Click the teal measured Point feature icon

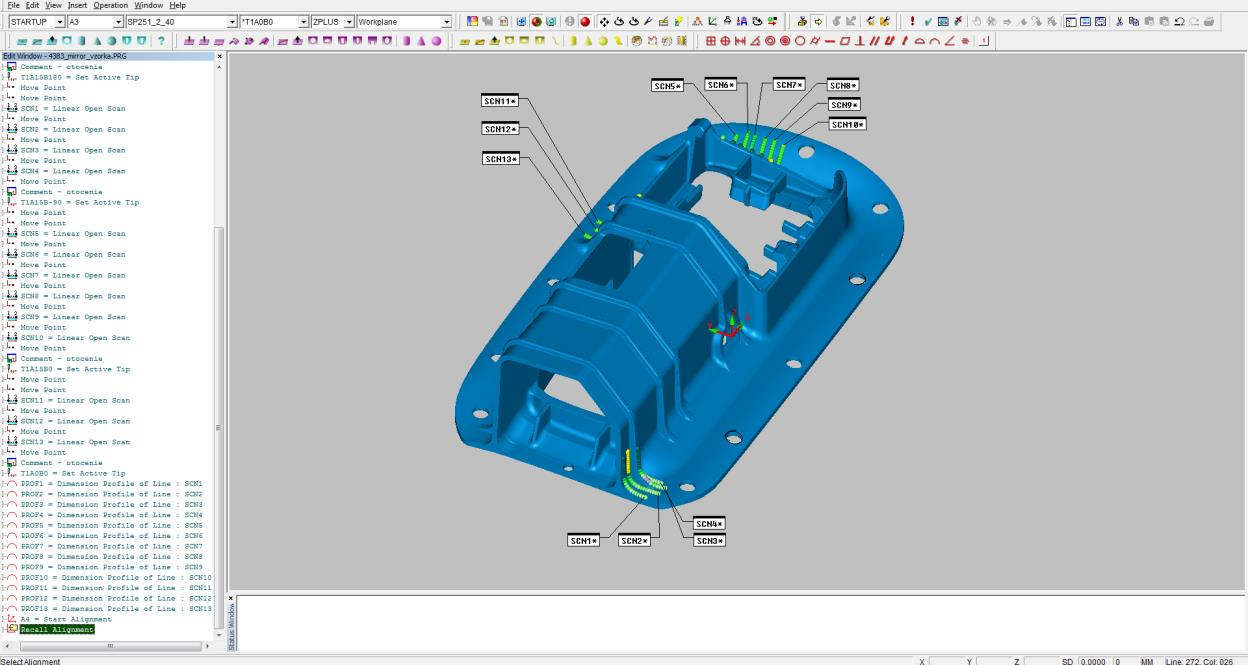click(21, 41)
